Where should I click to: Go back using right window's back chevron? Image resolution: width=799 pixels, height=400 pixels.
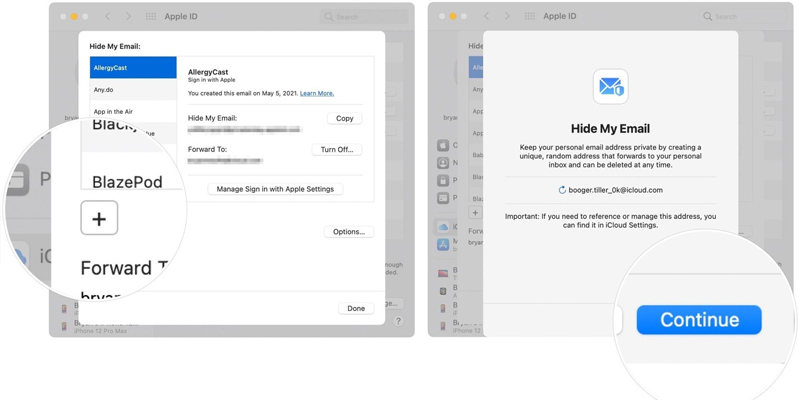[487, 16]
